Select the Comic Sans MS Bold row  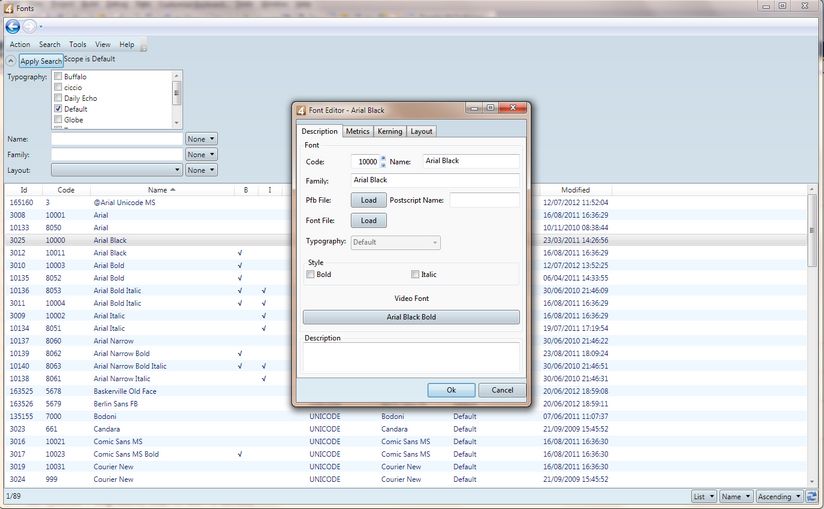tap(405, 454)
